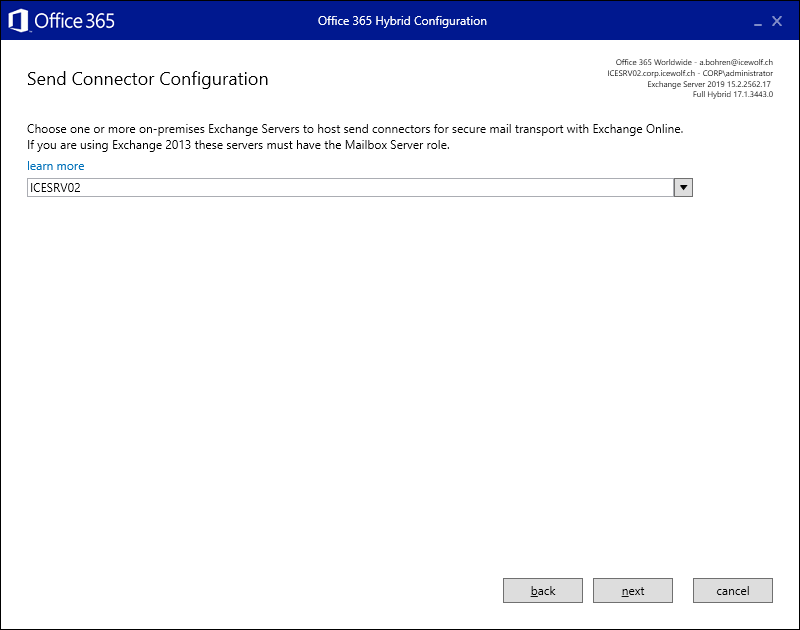Go back to the previous wizard step
This screenshot has width=800, height=630.
click(x=543, y=591)
